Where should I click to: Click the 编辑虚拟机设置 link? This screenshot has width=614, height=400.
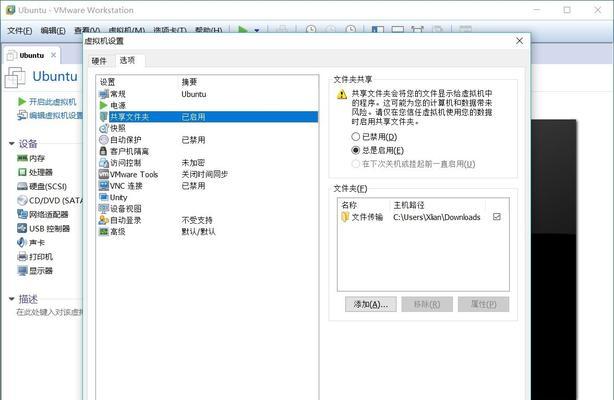56,115
